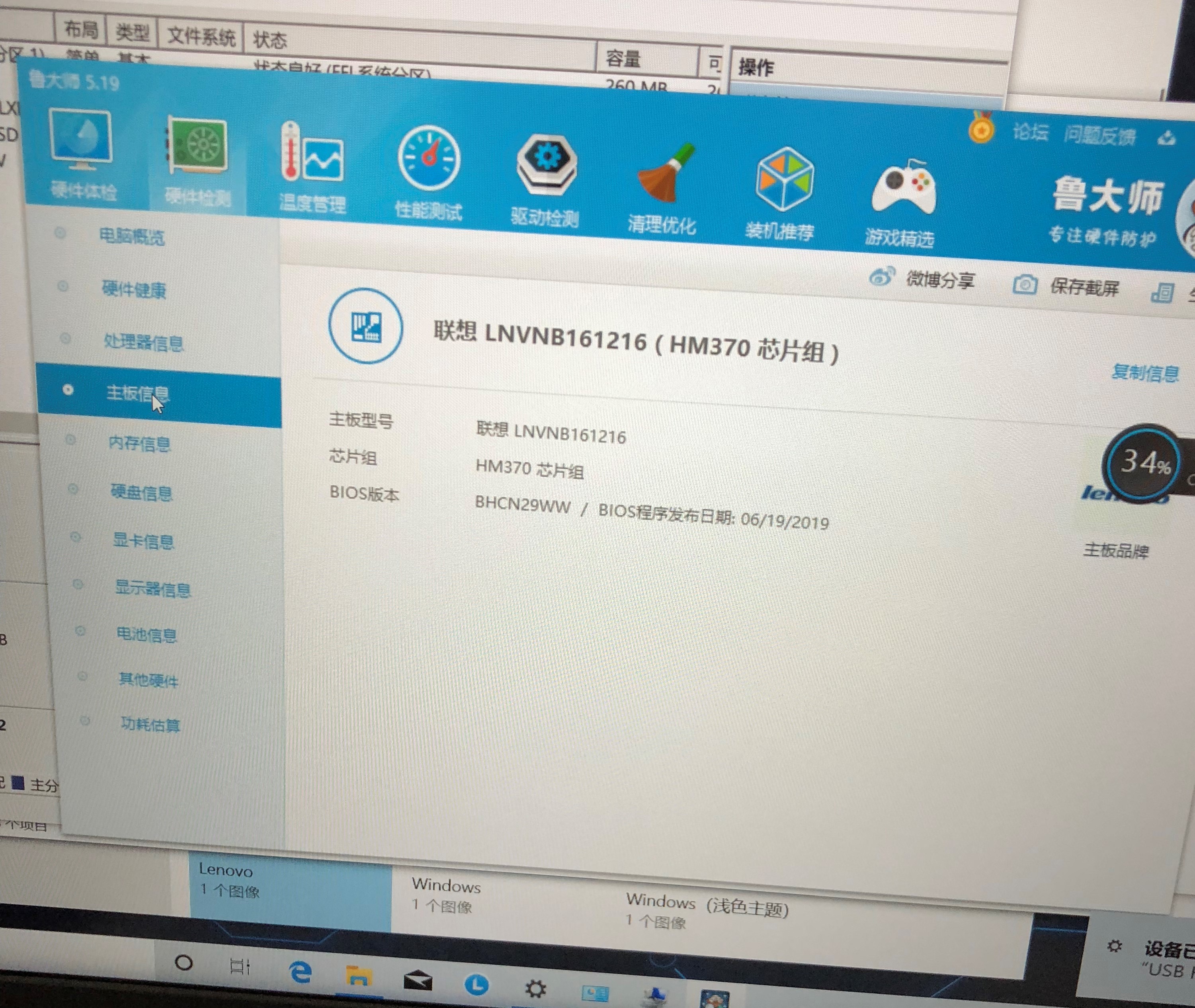Open 问题反馈 feedback link

point(1099,136)
